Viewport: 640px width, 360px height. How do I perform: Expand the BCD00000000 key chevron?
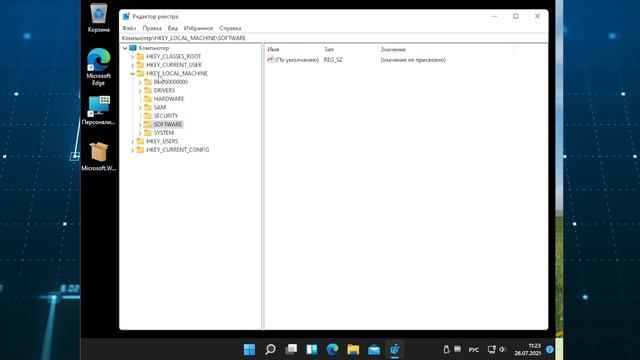(x=140, y=82)
